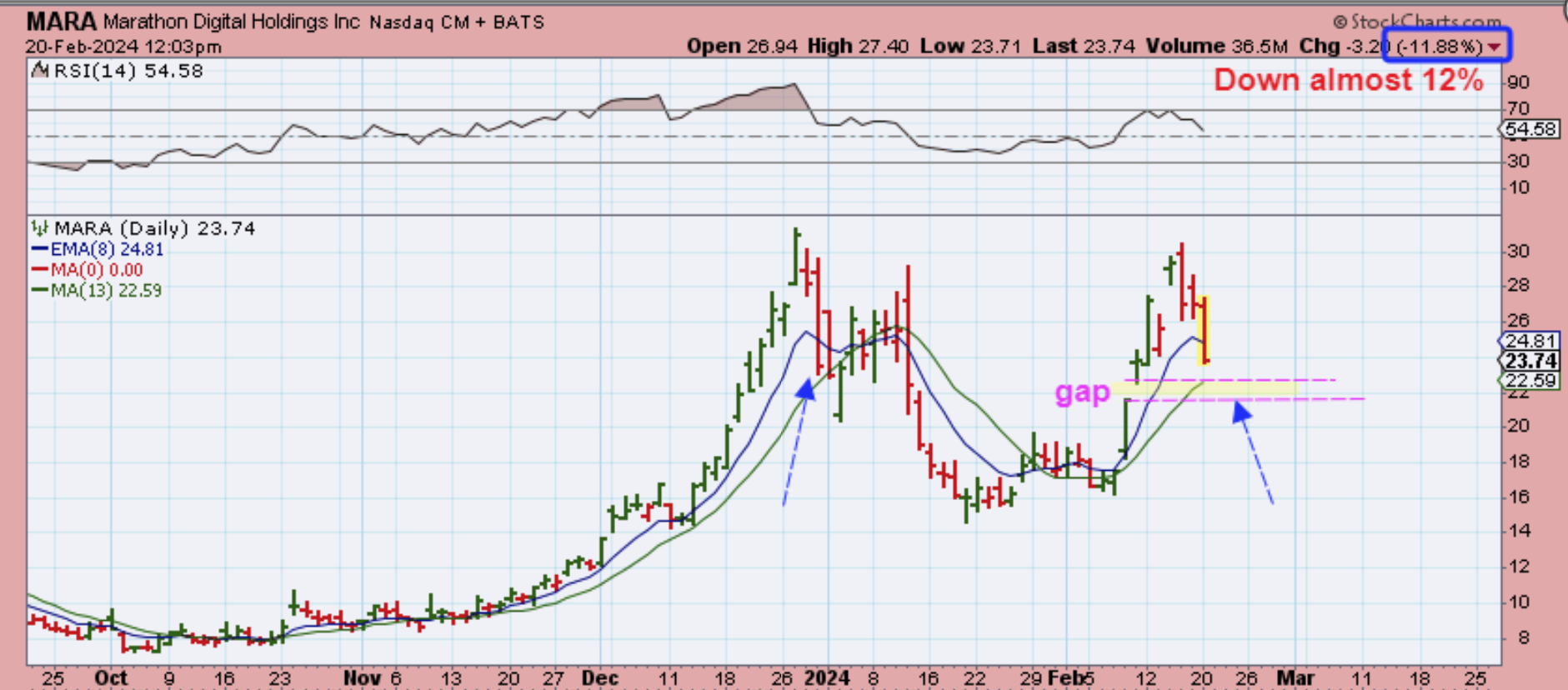Click the MARA ticker symbol in header
1568x690 pixels.
[x=61, y=22]
